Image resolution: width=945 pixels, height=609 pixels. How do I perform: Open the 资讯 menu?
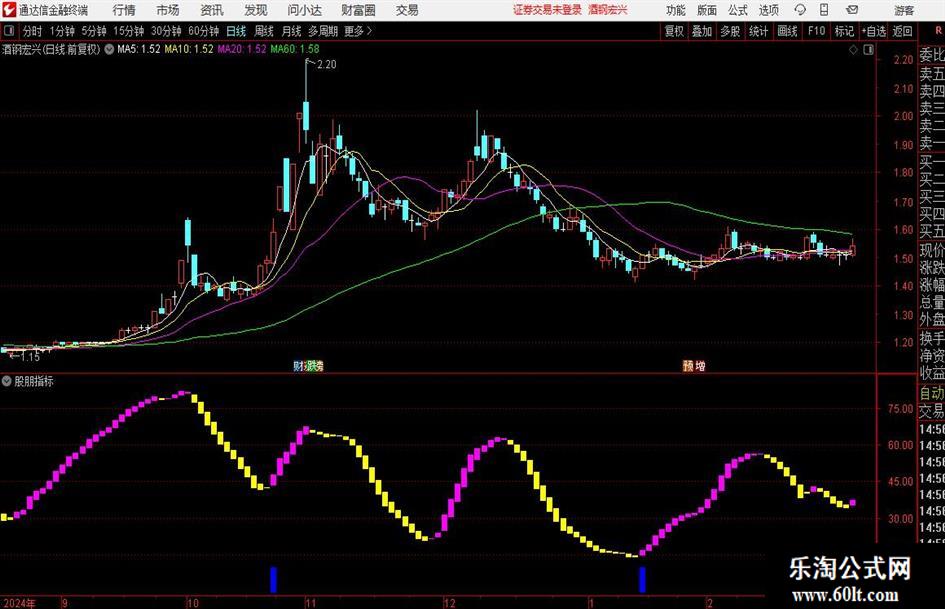pyautogui.click(x=212, y=10)
